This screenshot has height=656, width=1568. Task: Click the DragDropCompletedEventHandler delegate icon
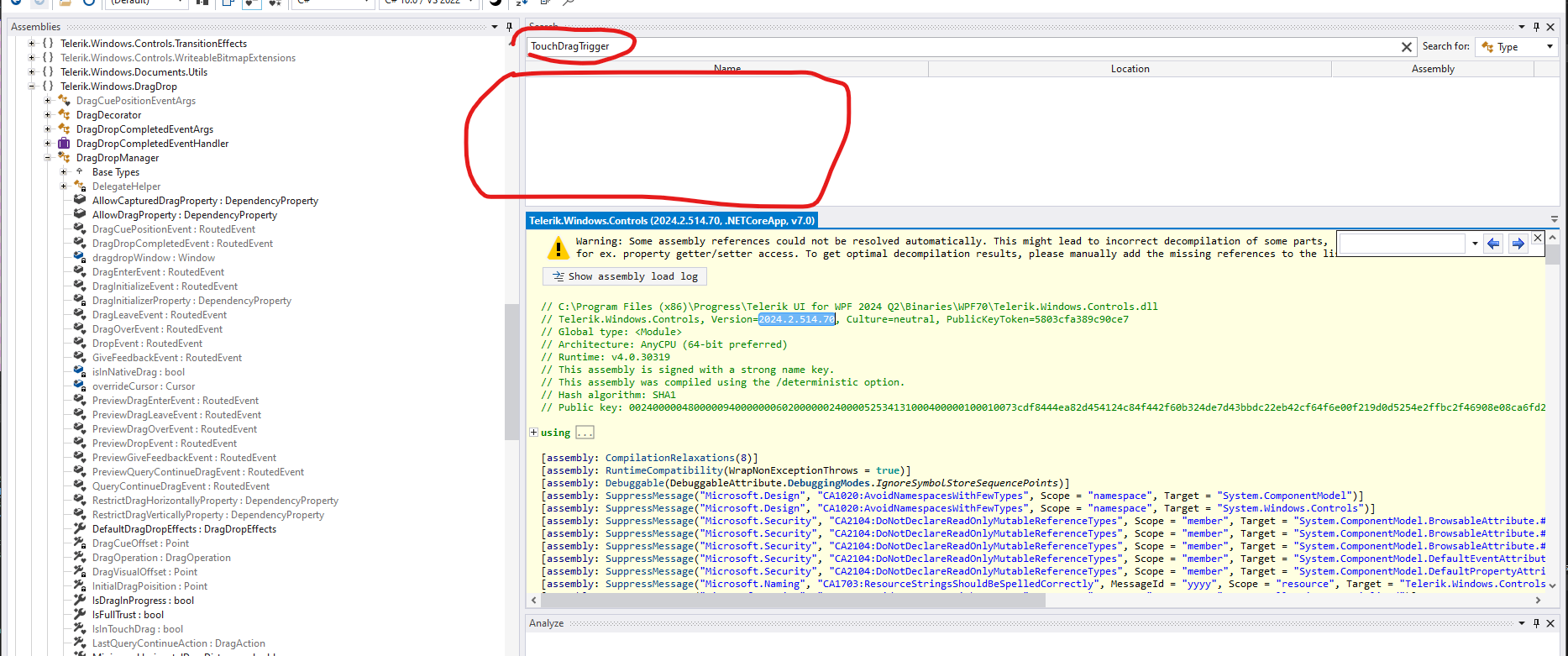pos(64,144)
